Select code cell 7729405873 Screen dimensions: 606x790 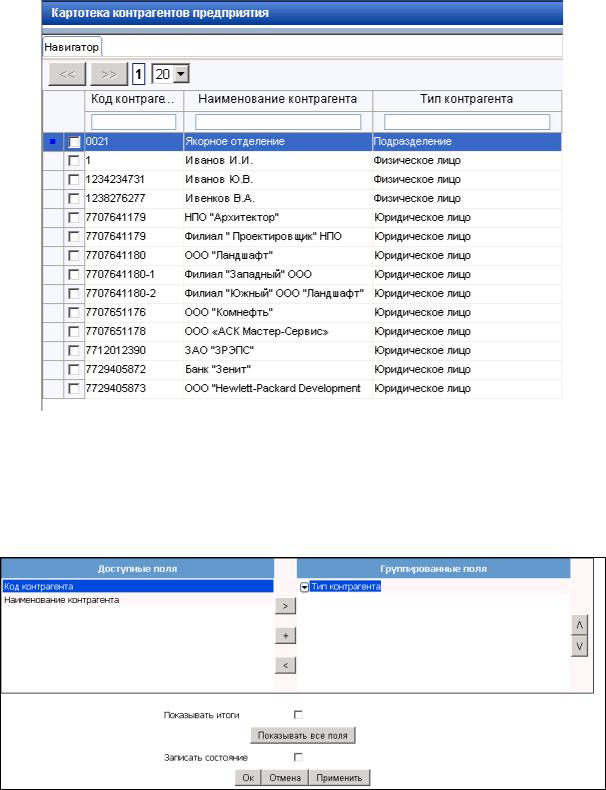tap(134, 389)
